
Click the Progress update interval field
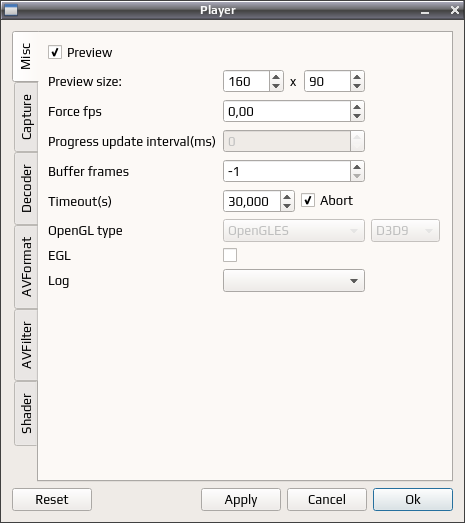287,141
